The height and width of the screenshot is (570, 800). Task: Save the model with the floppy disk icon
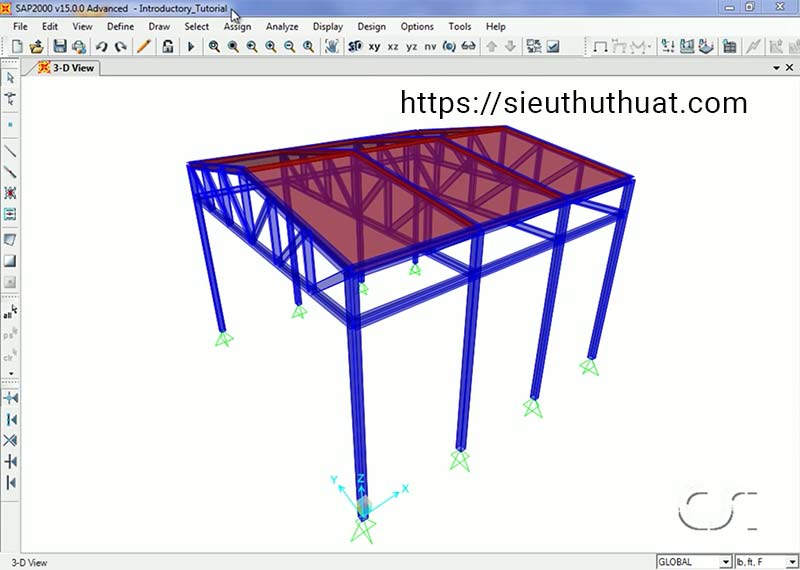click(60, 47)
